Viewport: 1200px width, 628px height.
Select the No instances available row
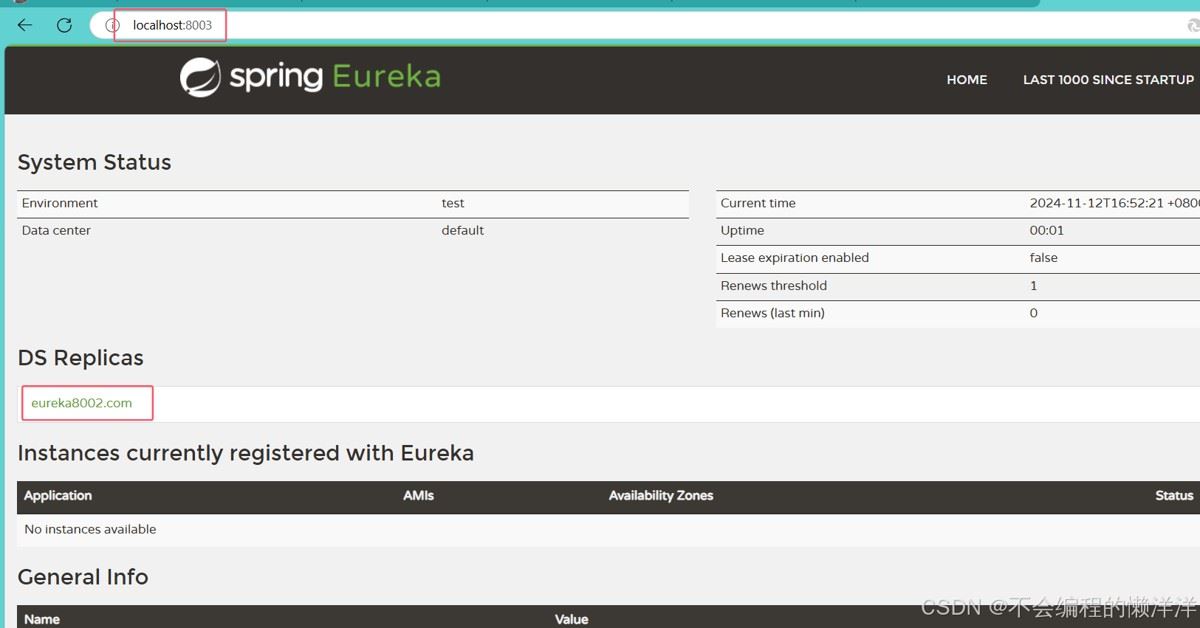pos(608,530)
